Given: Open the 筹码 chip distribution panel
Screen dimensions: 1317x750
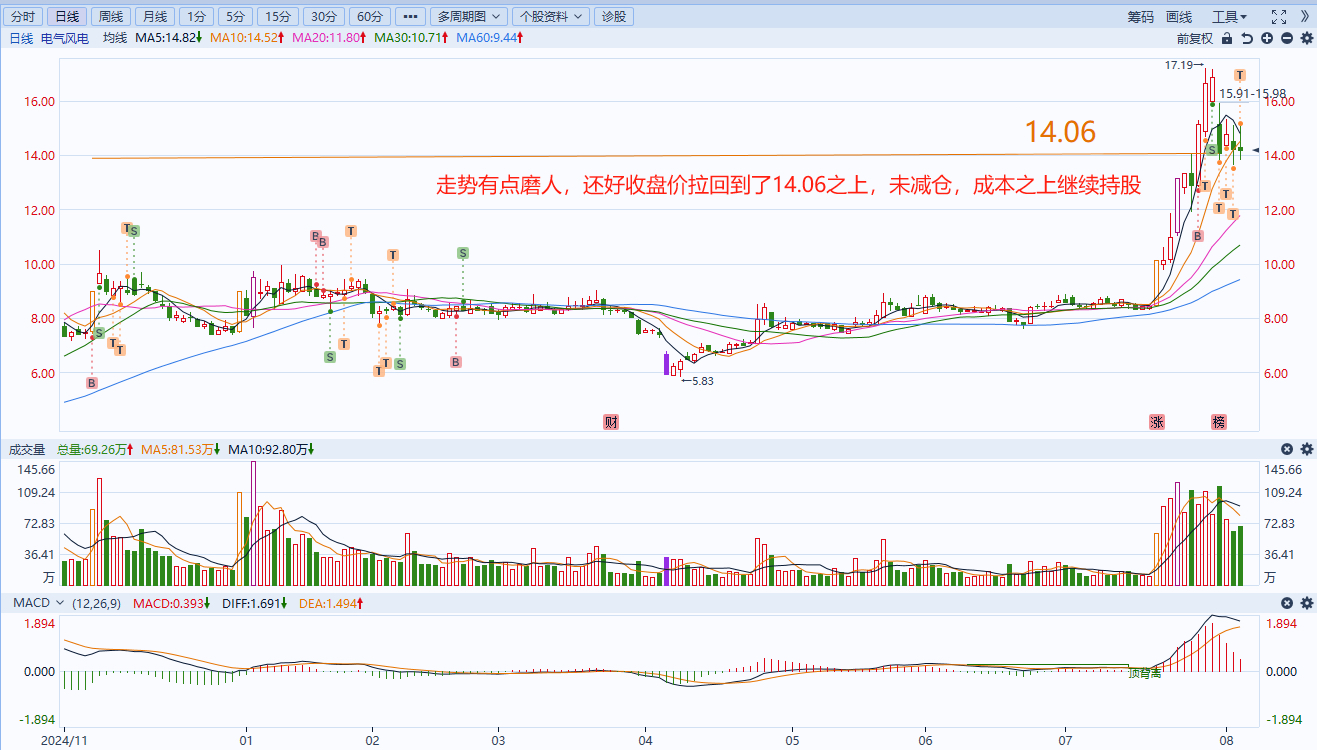Looking at the screenshot, I should coord(1141,16).
